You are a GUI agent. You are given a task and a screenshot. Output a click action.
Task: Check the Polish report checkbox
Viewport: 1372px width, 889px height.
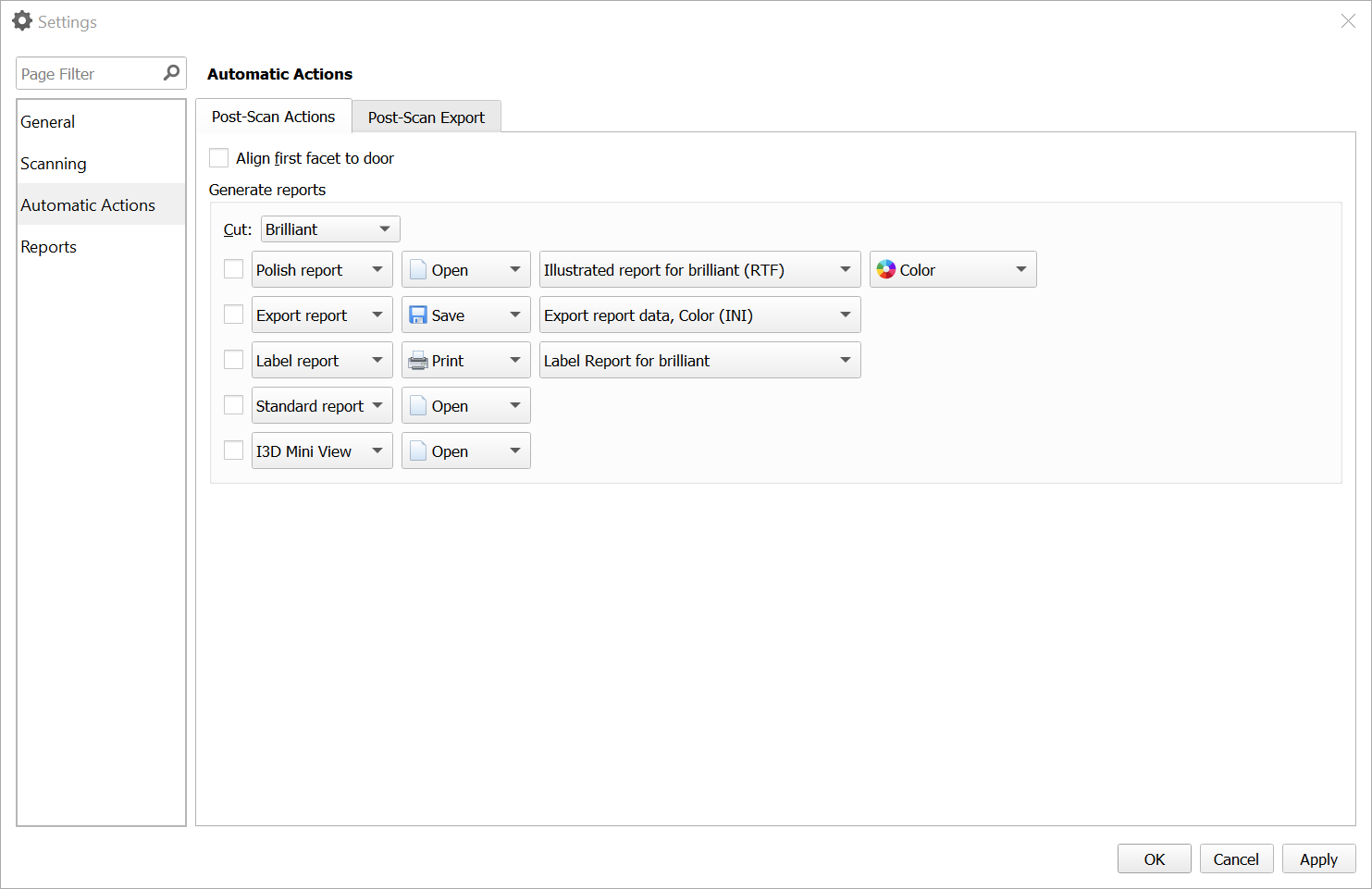(x=233, y=269)
